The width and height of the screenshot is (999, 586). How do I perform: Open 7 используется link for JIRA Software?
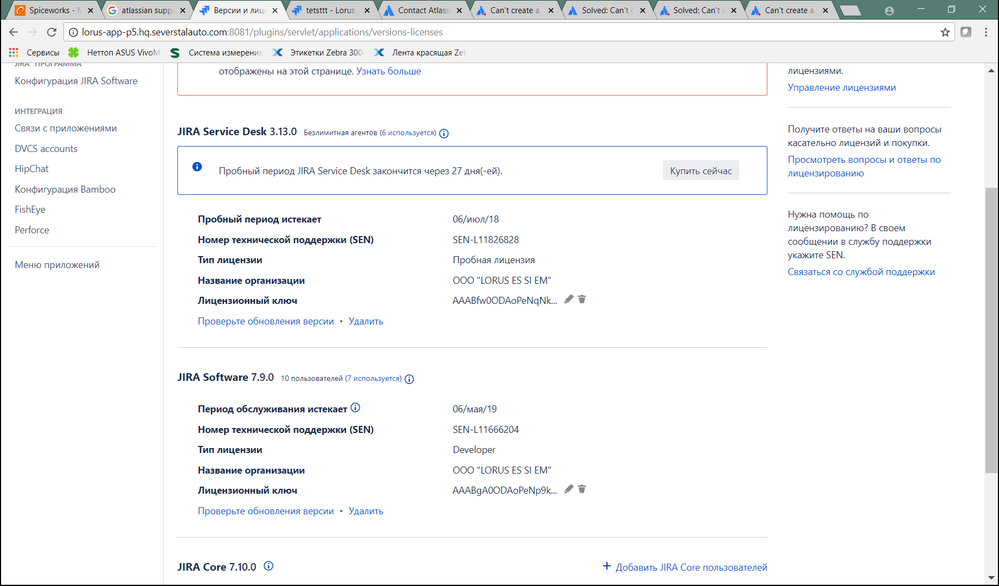point(374,378)
